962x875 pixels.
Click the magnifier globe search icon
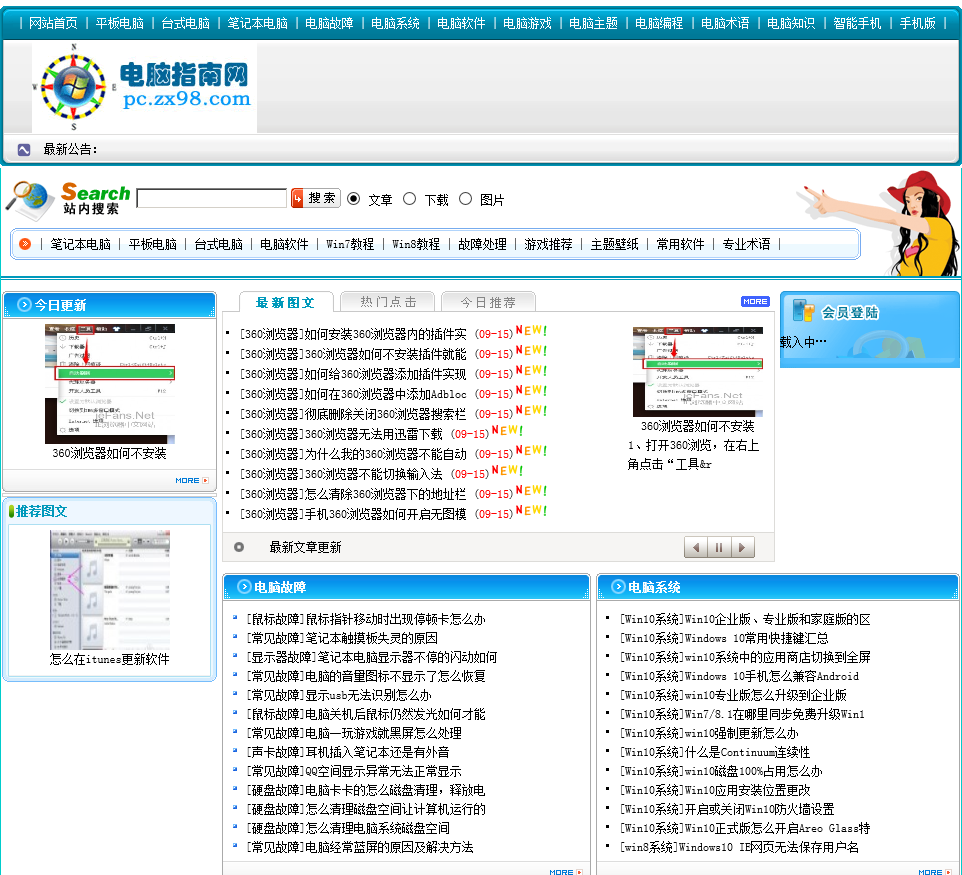click(30, 200)
